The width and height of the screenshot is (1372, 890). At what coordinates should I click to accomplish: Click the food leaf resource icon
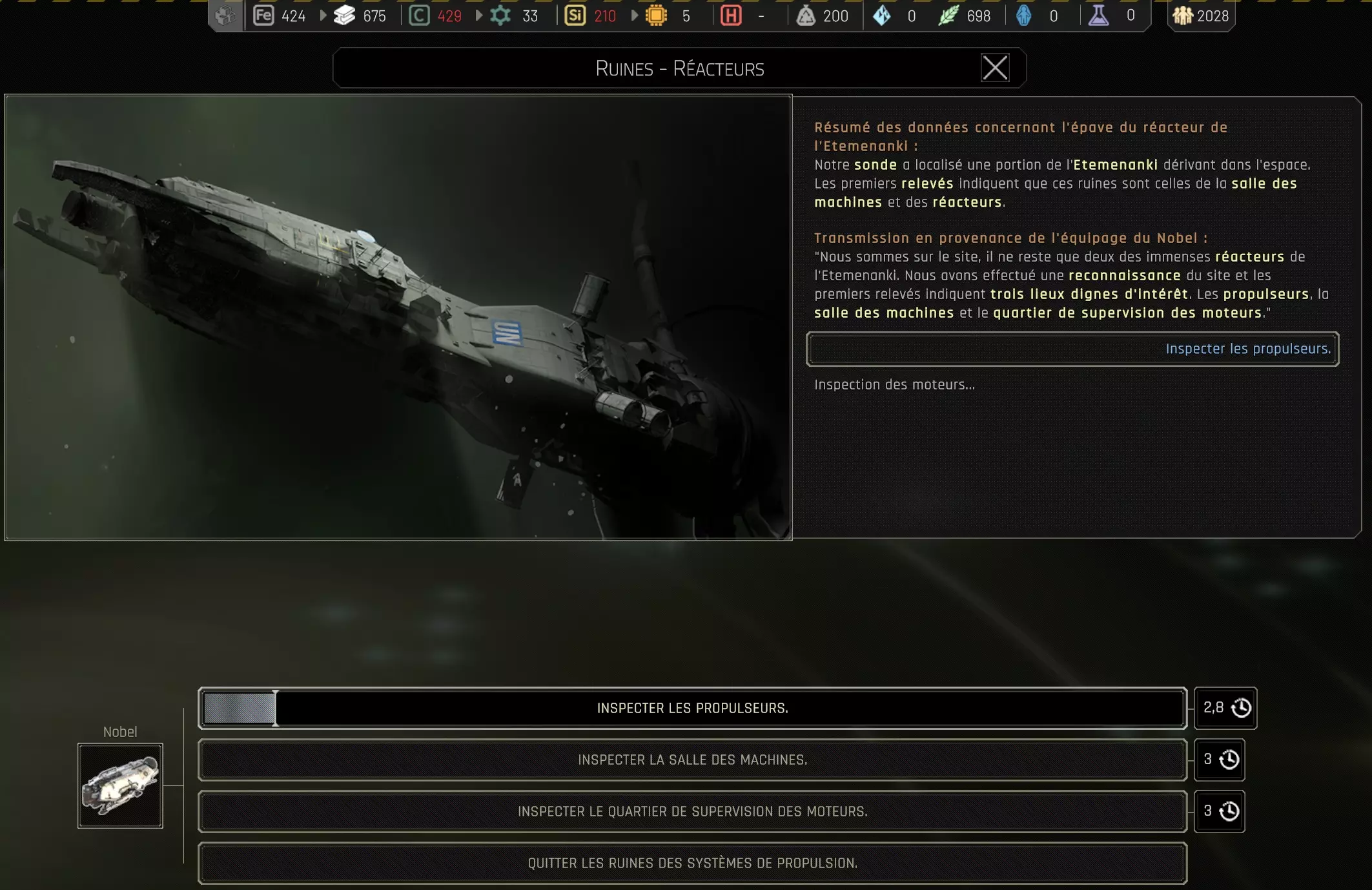click(x=948, y=16)
